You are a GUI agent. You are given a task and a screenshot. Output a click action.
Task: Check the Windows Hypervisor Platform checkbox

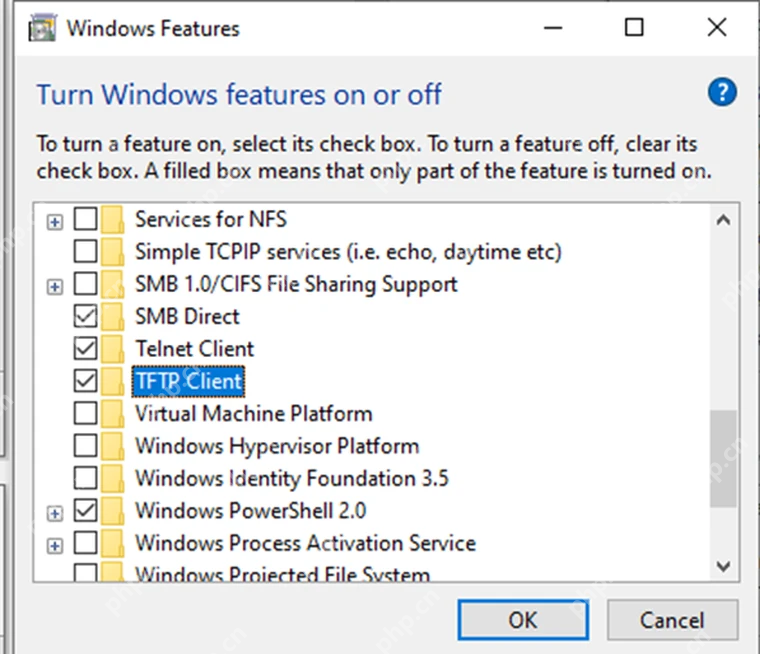pos(85,446)
